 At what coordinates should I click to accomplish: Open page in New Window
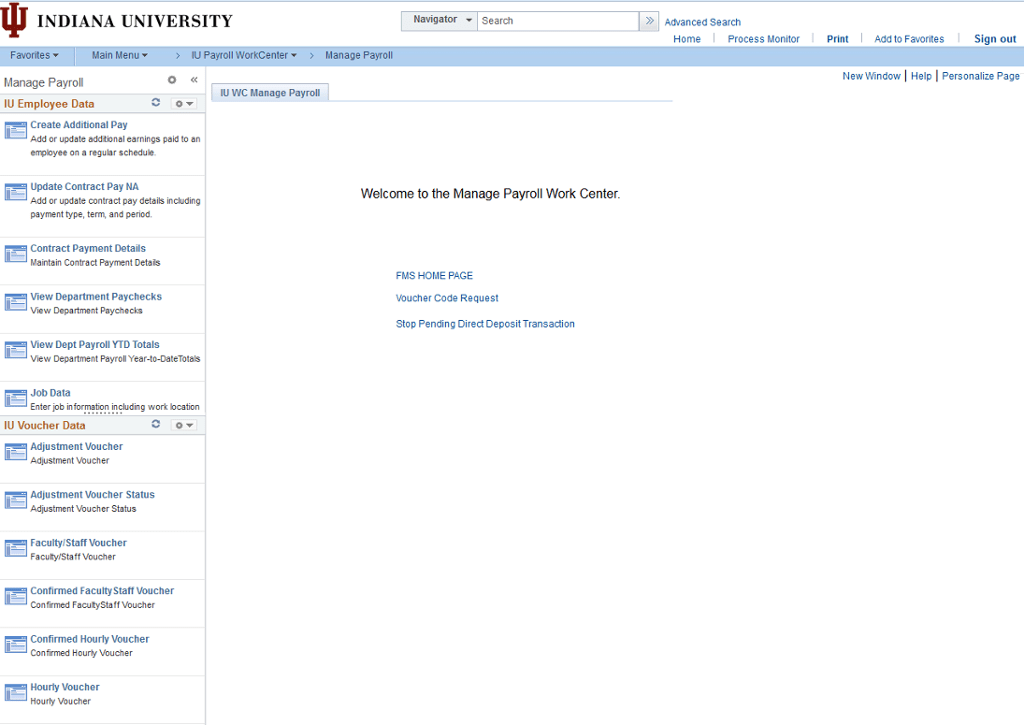click(871, 76)
